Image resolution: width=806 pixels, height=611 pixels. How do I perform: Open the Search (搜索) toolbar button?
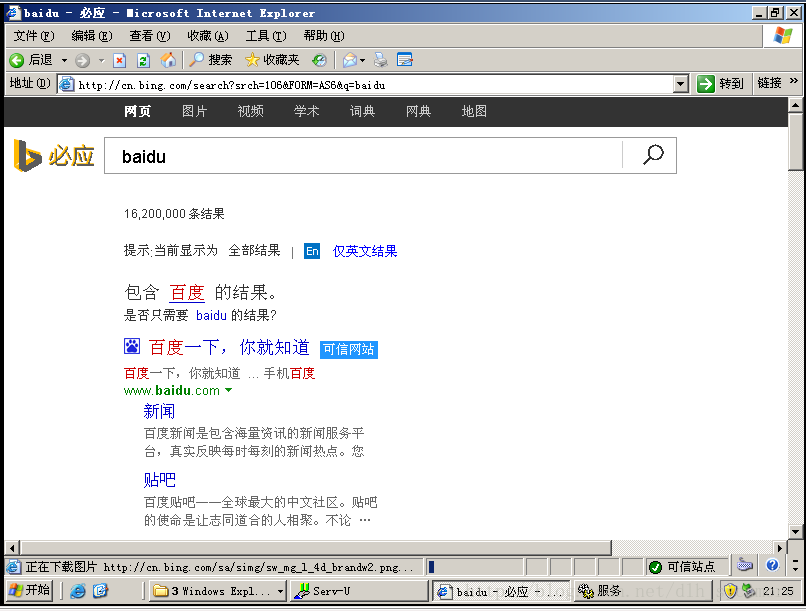pos(211,60)
